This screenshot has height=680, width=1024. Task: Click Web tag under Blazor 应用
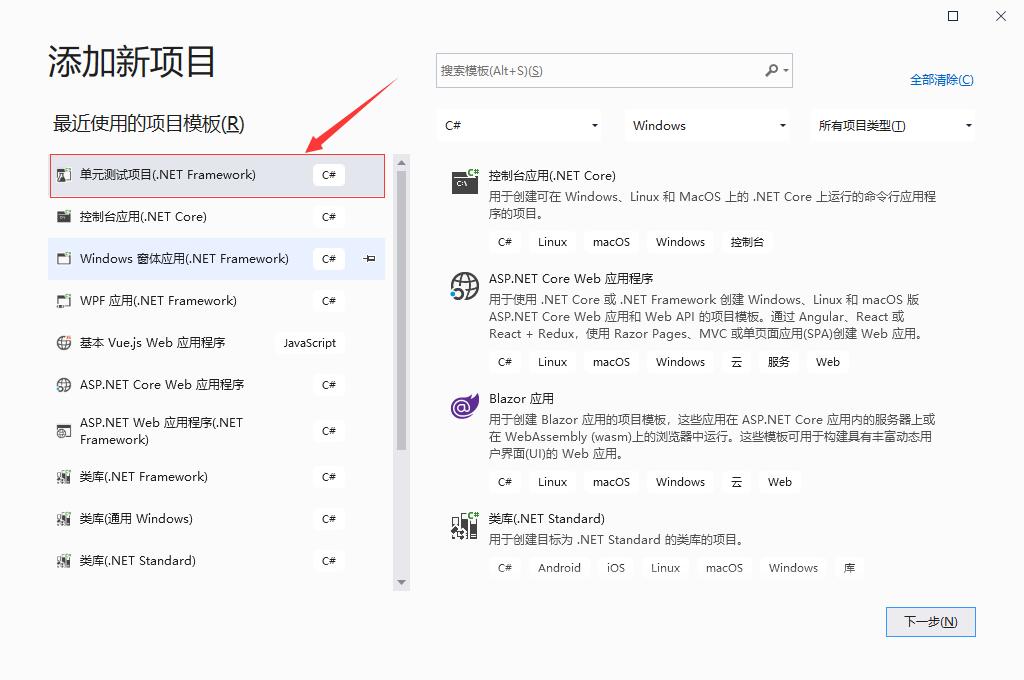(x=780, y=482)
